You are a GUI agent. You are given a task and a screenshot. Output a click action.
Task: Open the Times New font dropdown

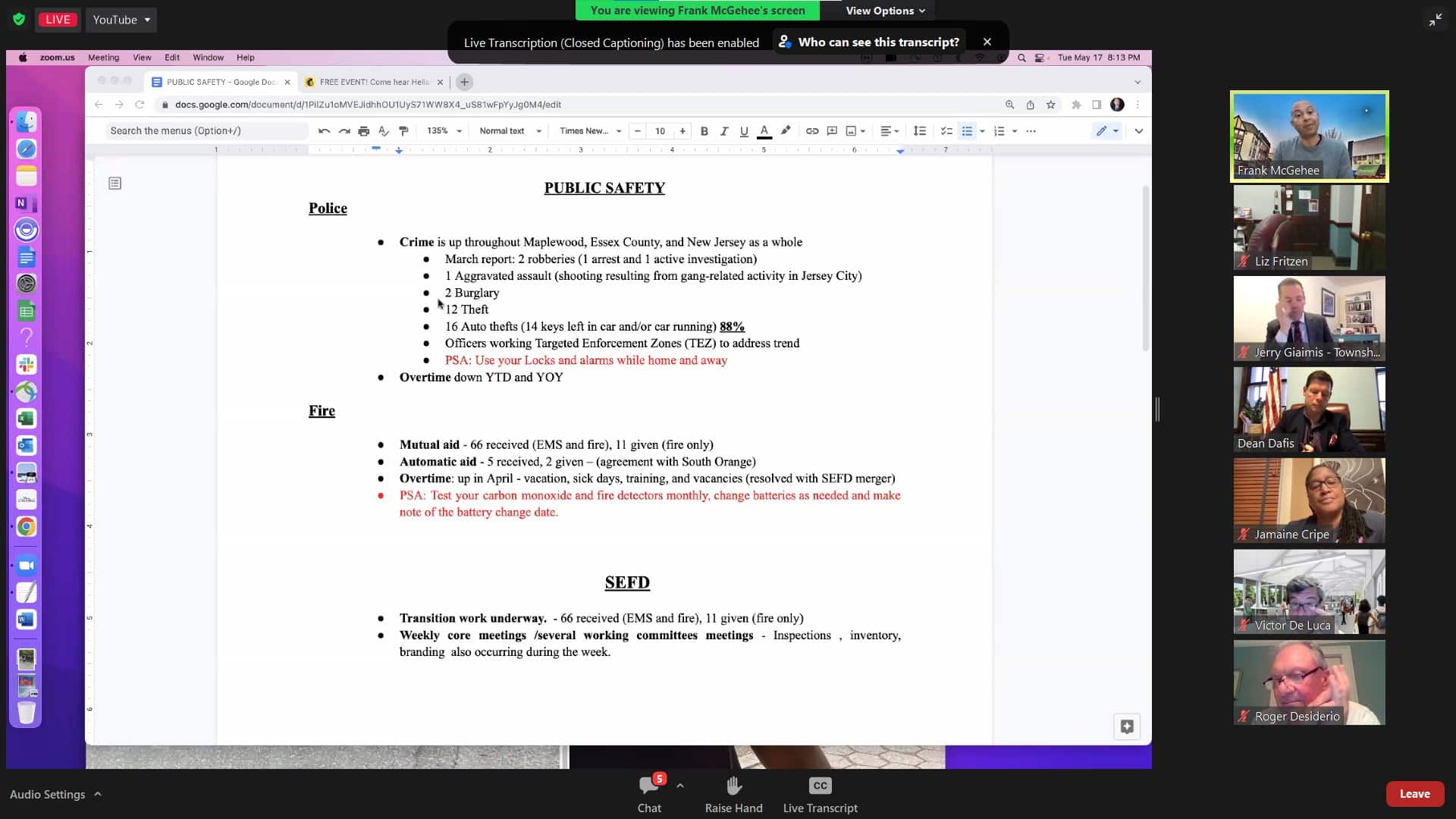590,131
